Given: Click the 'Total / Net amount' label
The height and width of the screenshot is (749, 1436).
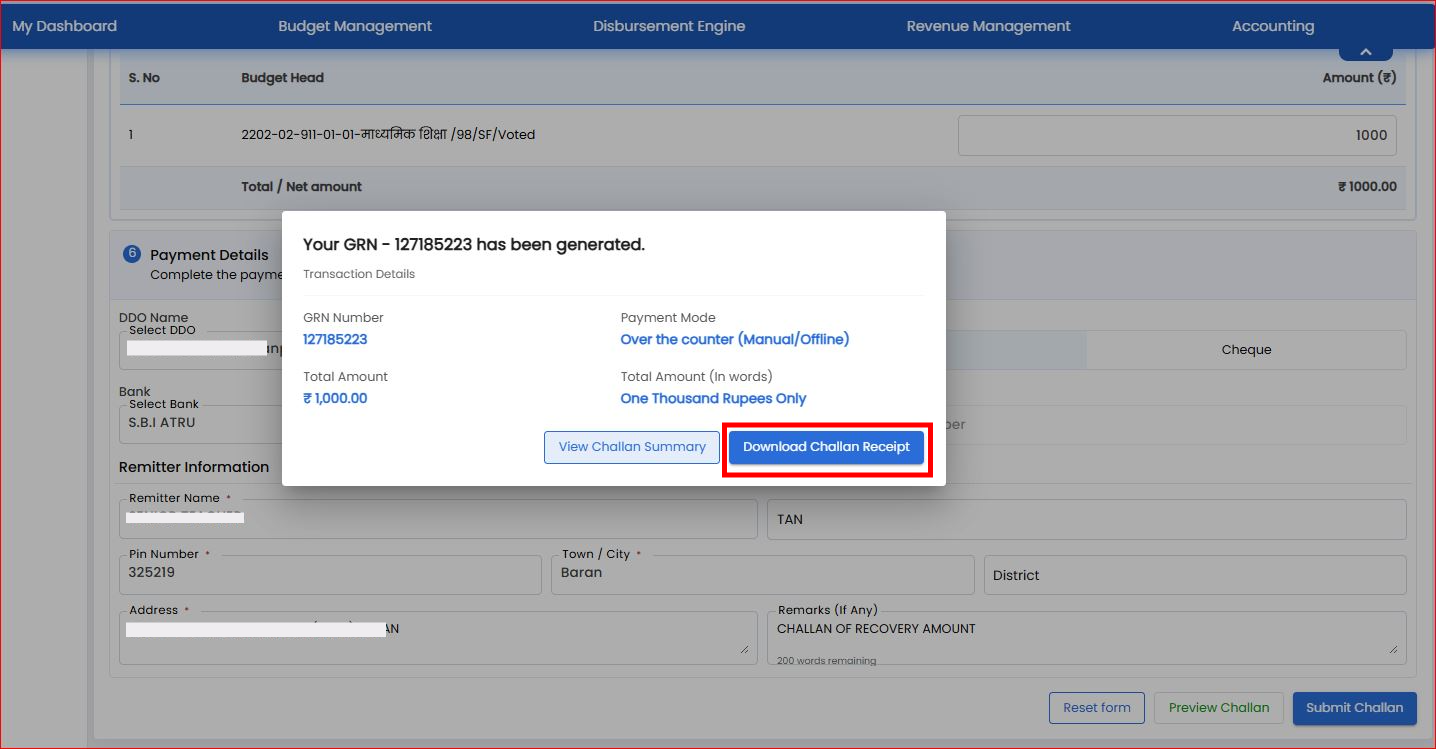Looking at the screenshot, I should click(301, 186).
